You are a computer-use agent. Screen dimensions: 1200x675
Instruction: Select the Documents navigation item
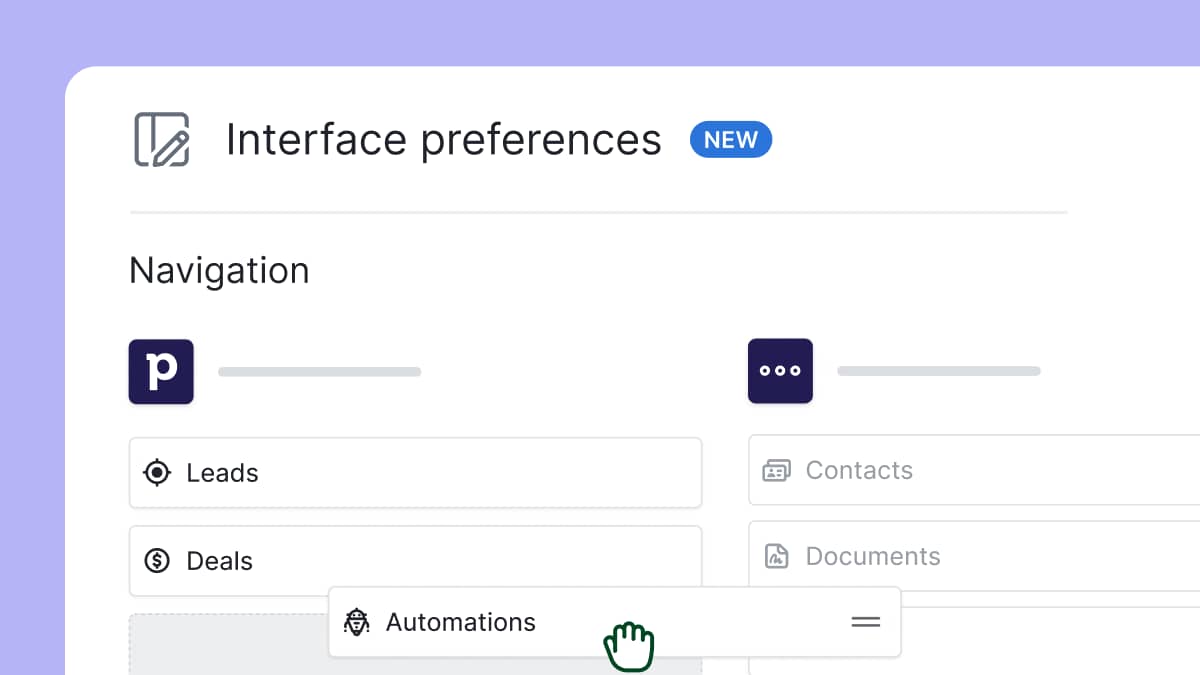(871, 556)
